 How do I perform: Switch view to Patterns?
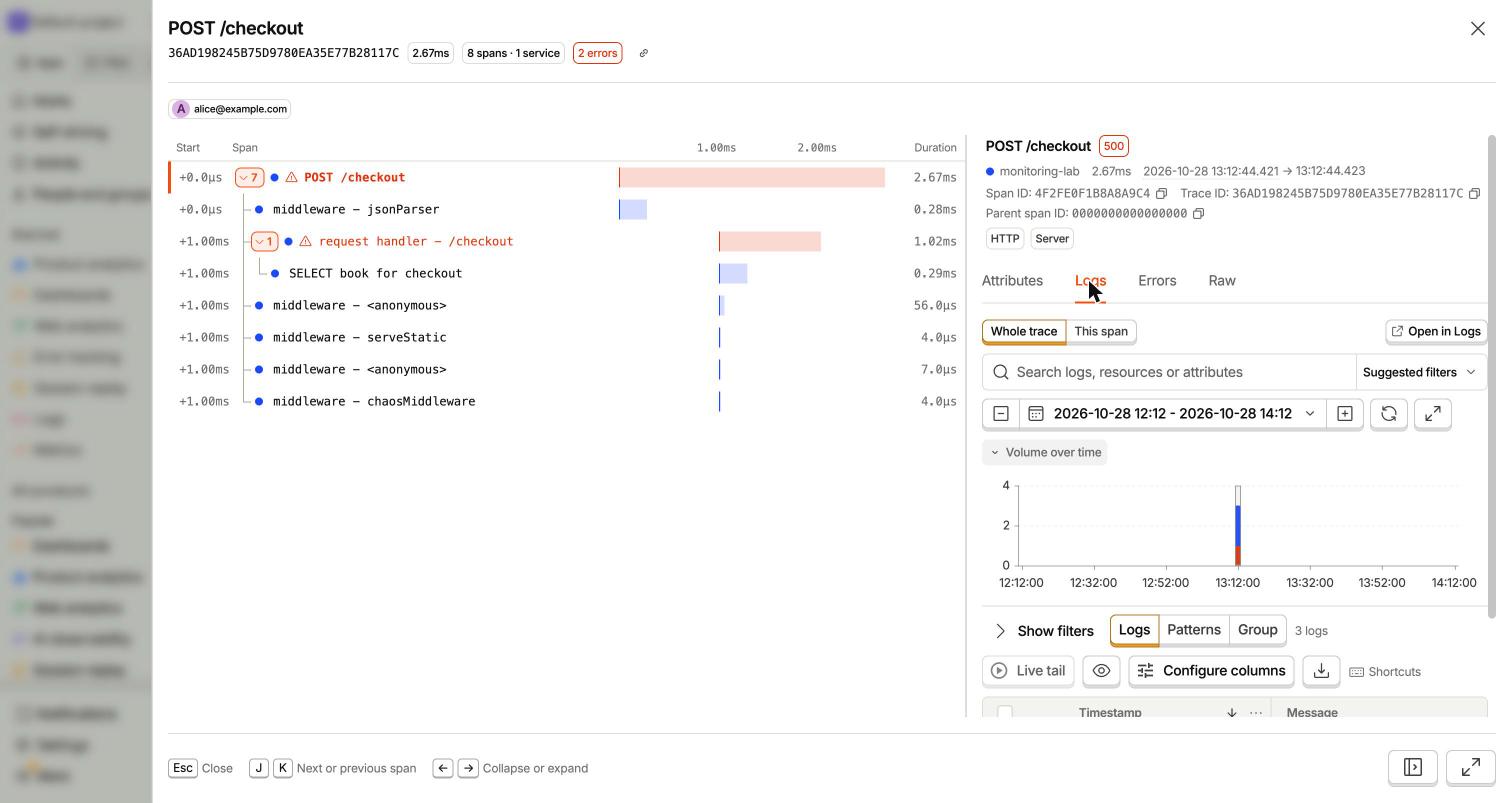click(x=1194, y=630)
